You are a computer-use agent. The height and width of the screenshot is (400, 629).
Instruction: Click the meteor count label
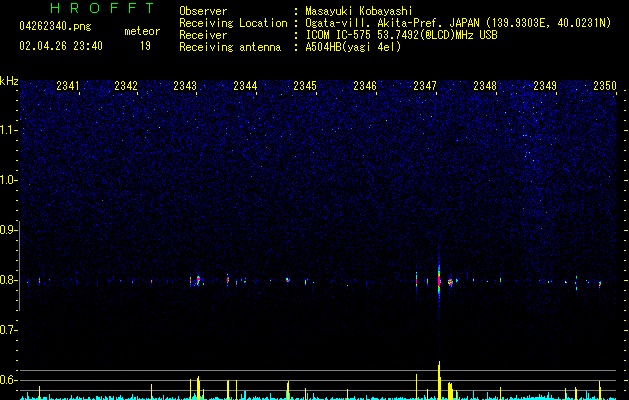[142, 31]
